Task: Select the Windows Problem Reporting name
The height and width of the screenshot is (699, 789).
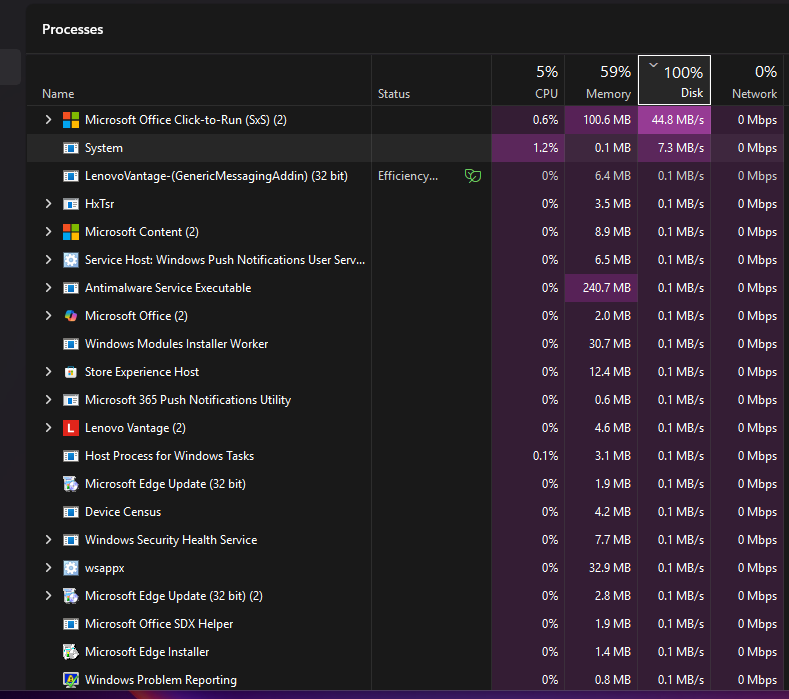Action: [161, 680]
